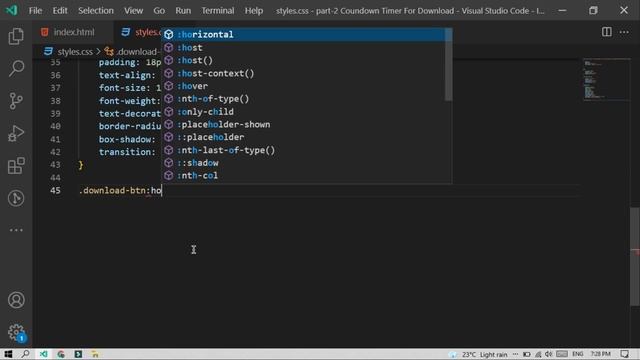
Task: Click the weather 23°C Light rain widget
Action: (478, 354)
